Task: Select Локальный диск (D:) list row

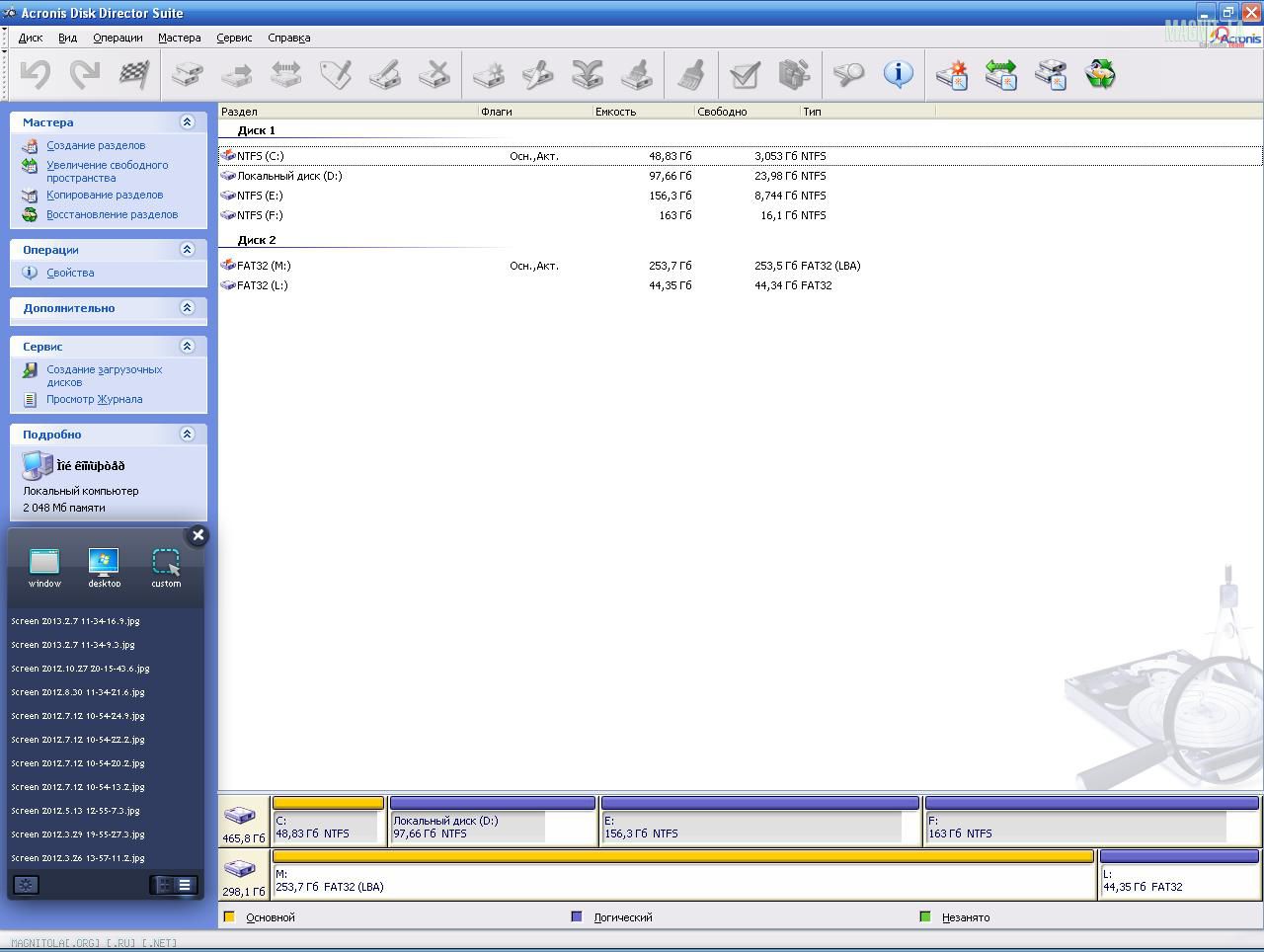Action: [741, 176]
